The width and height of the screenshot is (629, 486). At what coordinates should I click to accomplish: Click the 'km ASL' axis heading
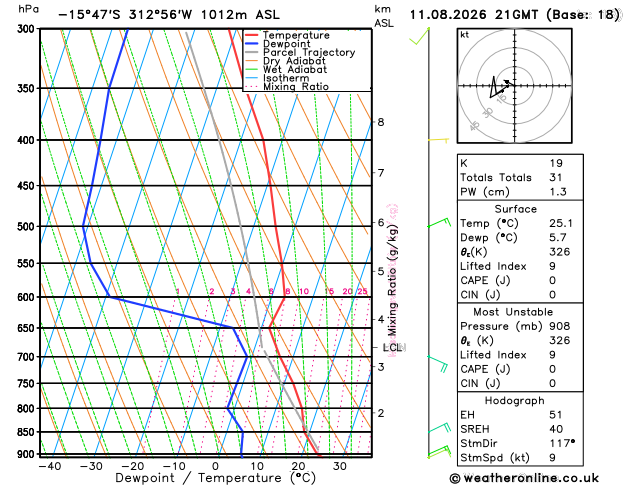(x=384, y=16)
